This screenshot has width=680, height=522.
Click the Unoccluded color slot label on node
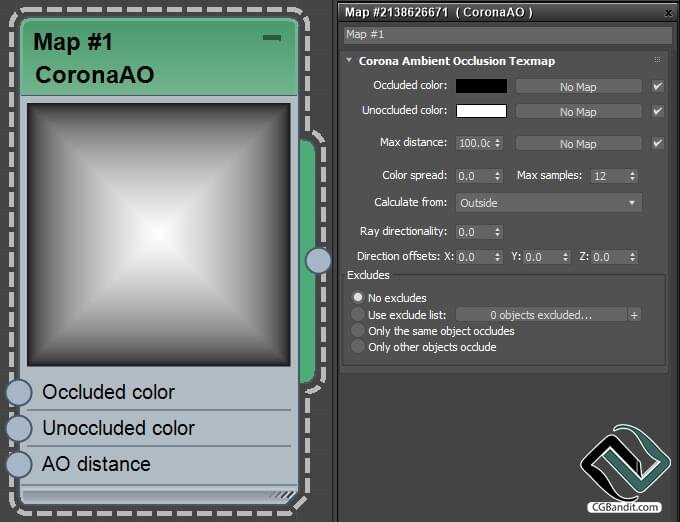[118, 428]
